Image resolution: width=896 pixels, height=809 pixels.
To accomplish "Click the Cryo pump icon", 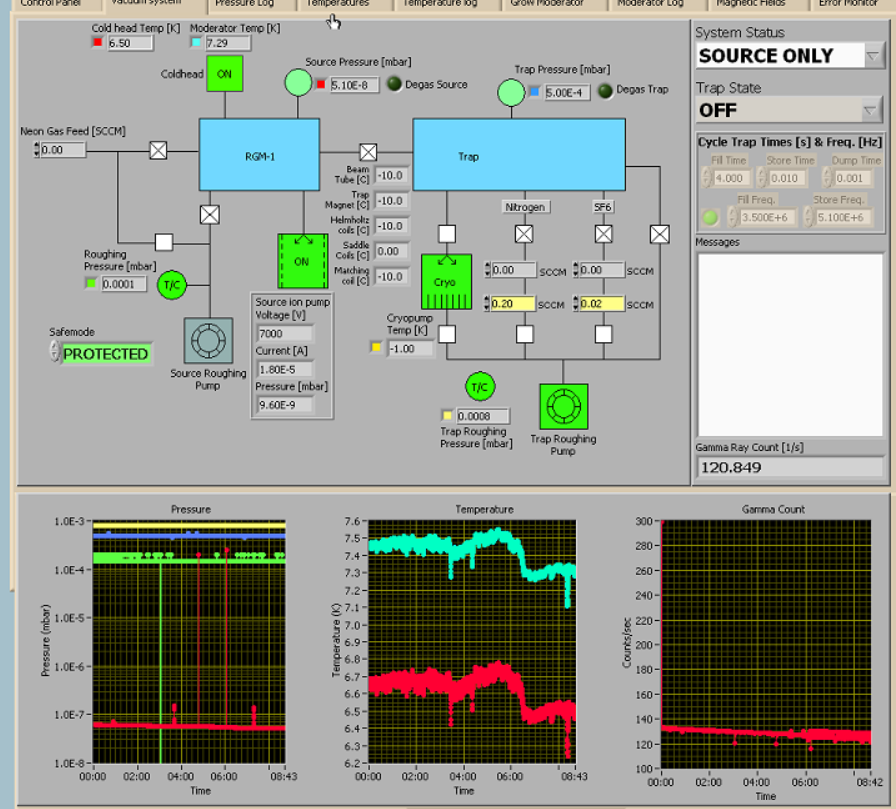I will point(446,281).
